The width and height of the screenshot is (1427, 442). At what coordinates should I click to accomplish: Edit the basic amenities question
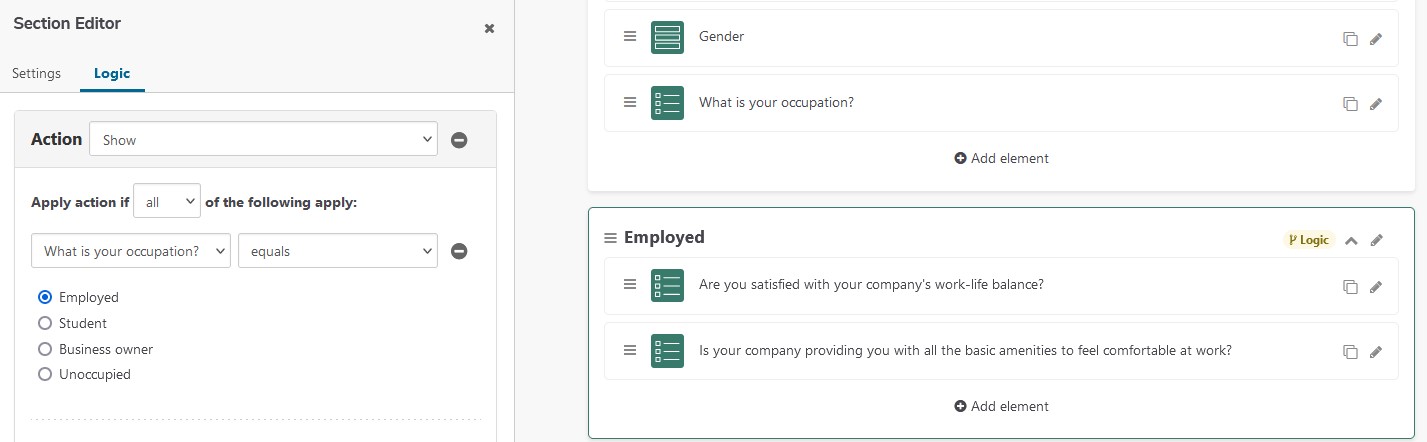point(1376,352)
